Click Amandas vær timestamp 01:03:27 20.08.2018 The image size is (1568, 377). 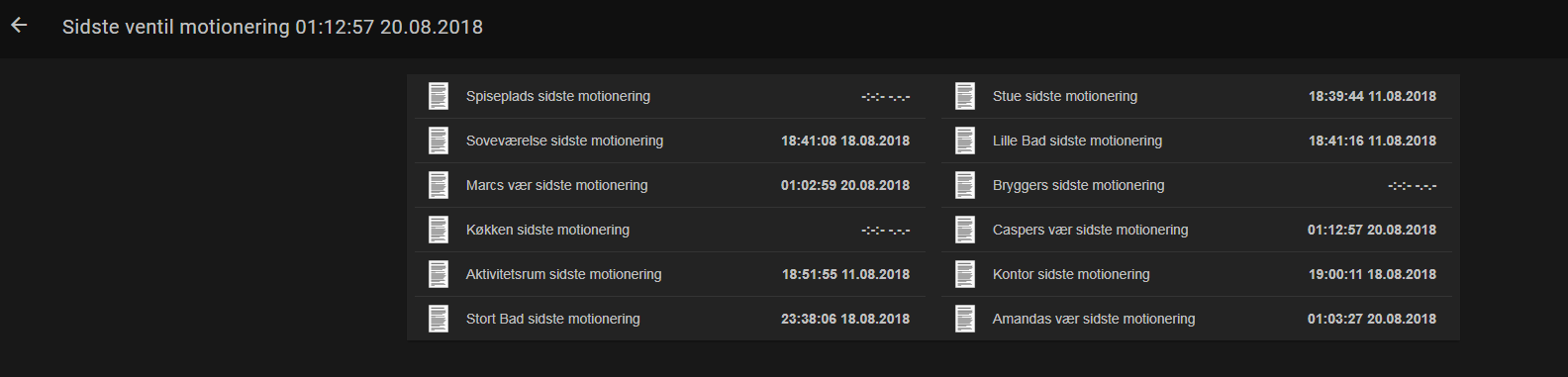[1372, 319]
